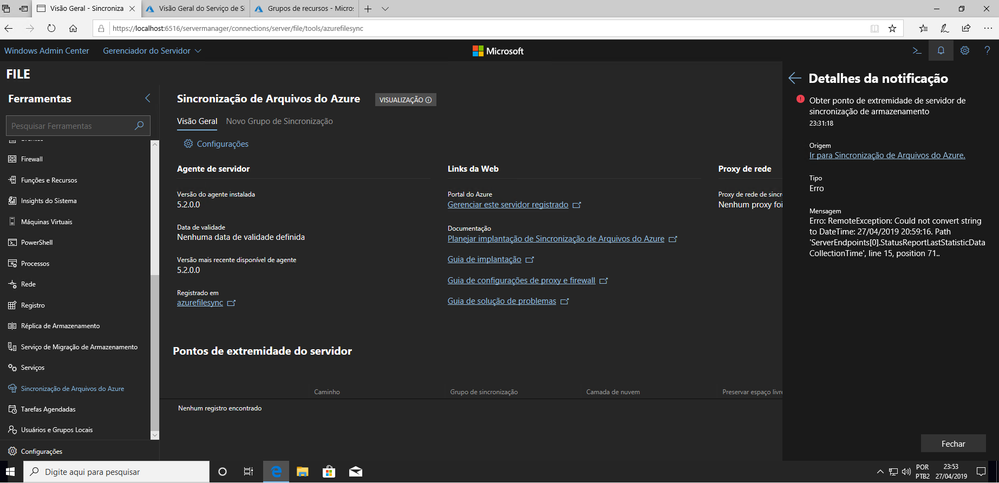Image resolution: width=999 pixels, height=483 pixels.
Task: Open browser share icon
Action: coord(966,29)
